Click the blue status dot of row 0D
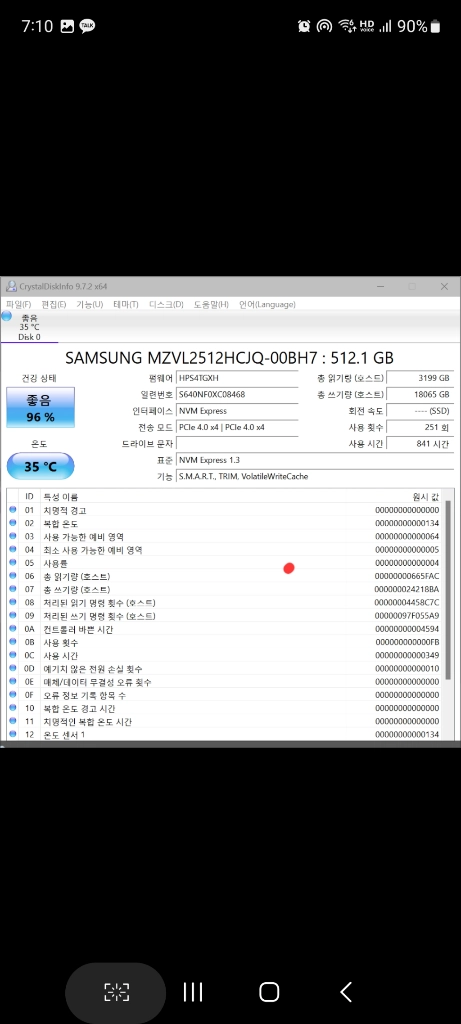Screen dimensions: 461x1024 pyautogui.click(x=13, y=669)
